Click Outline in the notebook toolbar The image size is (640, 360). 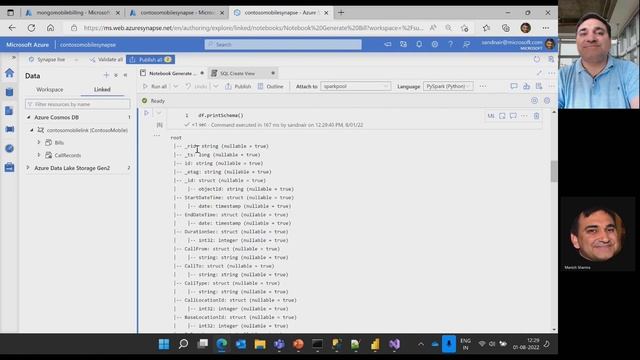[271, 87]
